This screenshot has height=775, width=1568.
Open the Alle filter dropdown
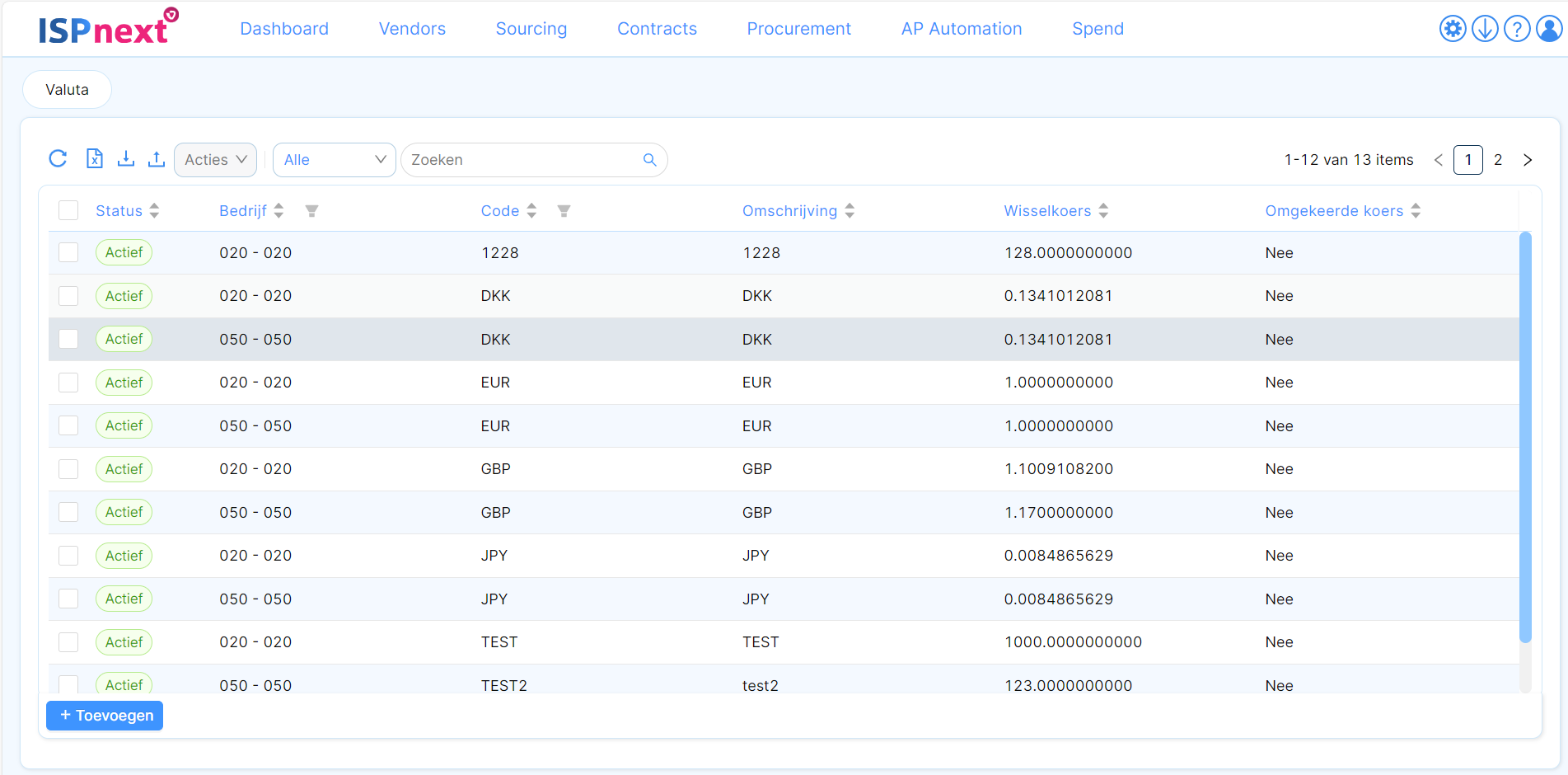[x=335, y=160]
